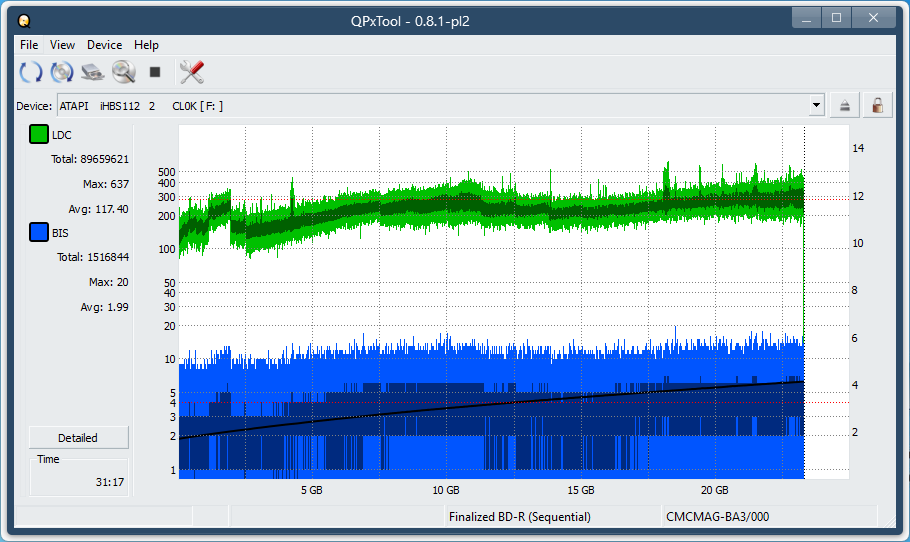Click the lock drive icon
Image resolution: width=910 pixels, height=542 pixels.
click(878, 106)
